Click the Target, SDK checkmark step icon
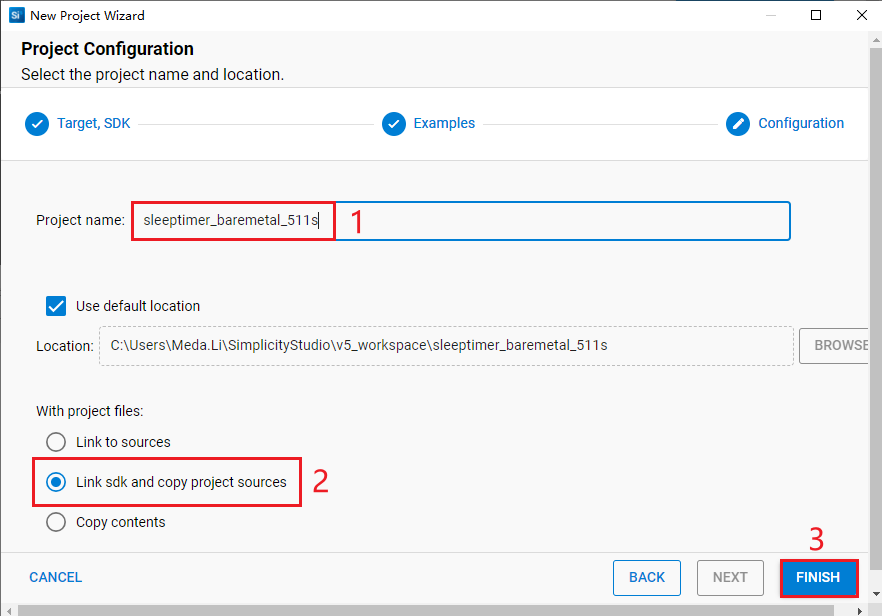 37,123
